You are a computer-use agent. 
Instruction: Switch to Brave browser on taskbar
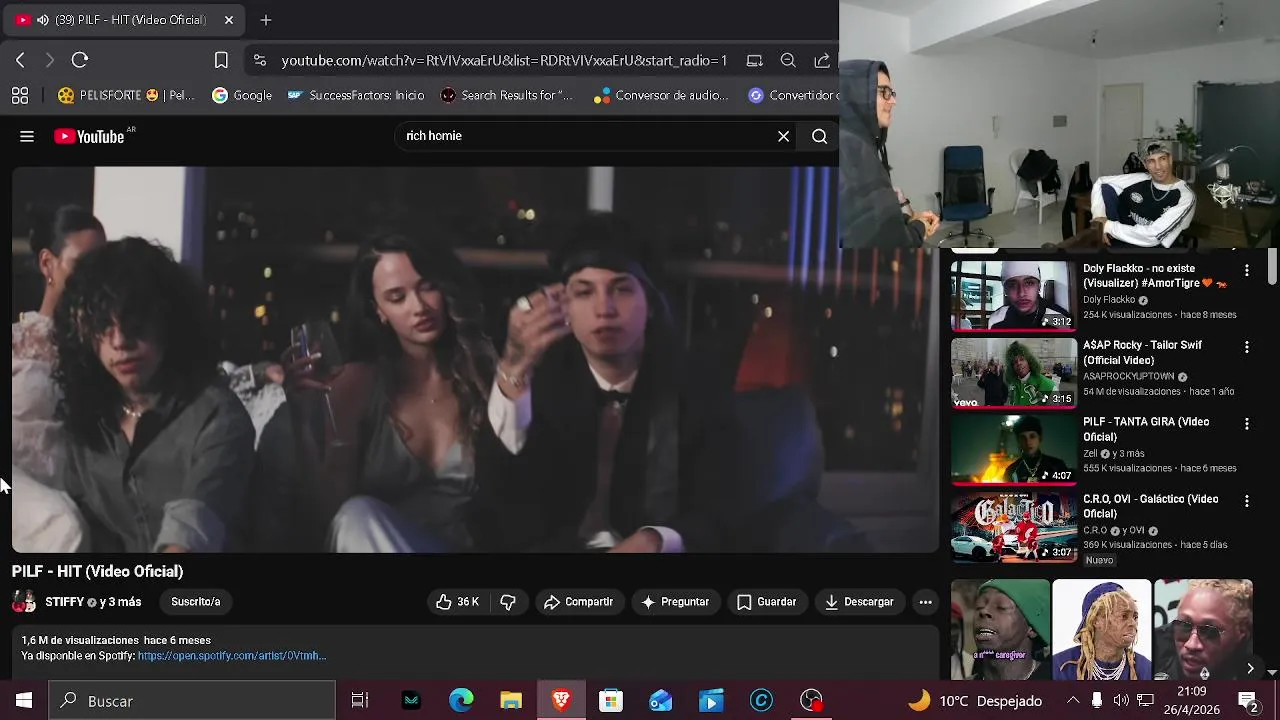(561, 701)
